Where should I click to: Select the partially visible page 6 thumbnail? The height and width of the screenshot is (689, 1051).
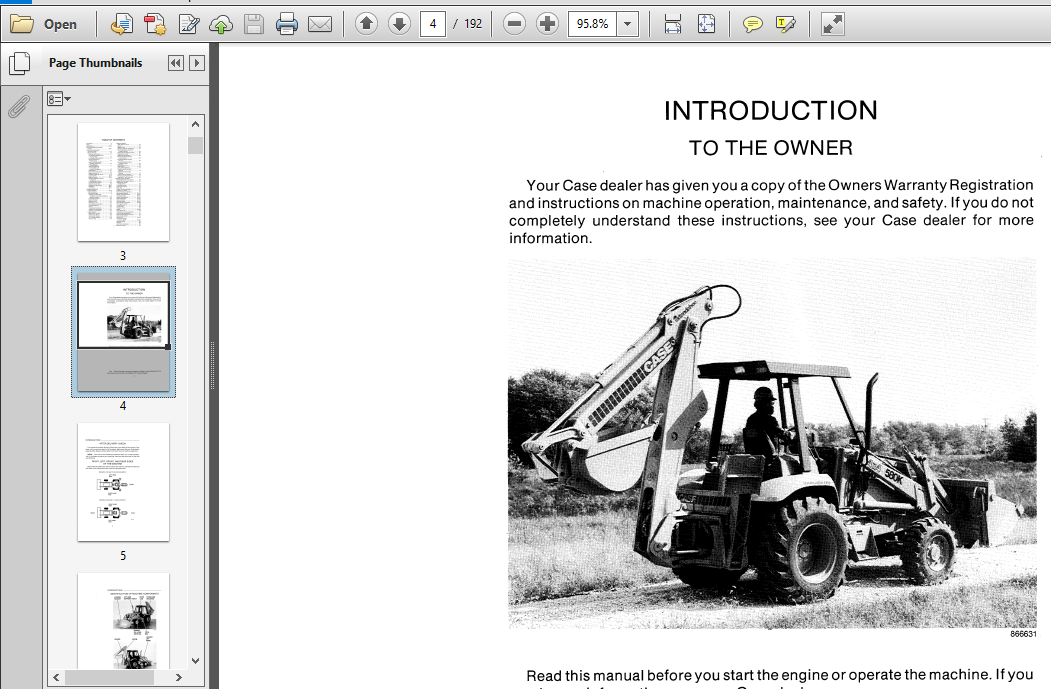pos(123,621)
